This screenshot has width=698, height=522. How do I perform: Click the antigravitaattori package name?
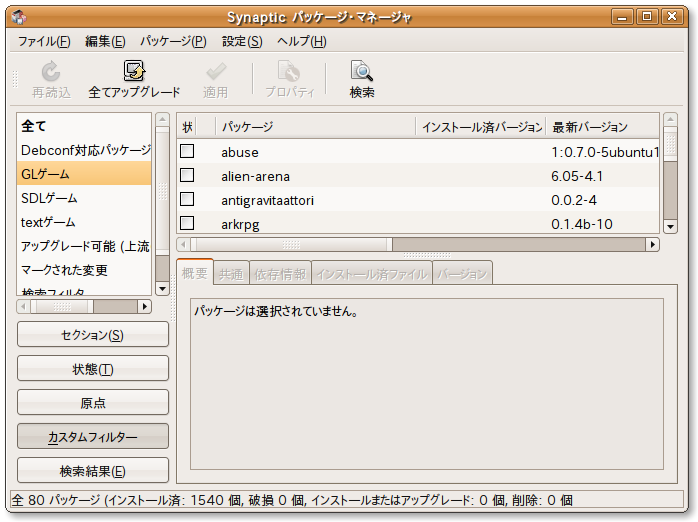tap(268, 200)
